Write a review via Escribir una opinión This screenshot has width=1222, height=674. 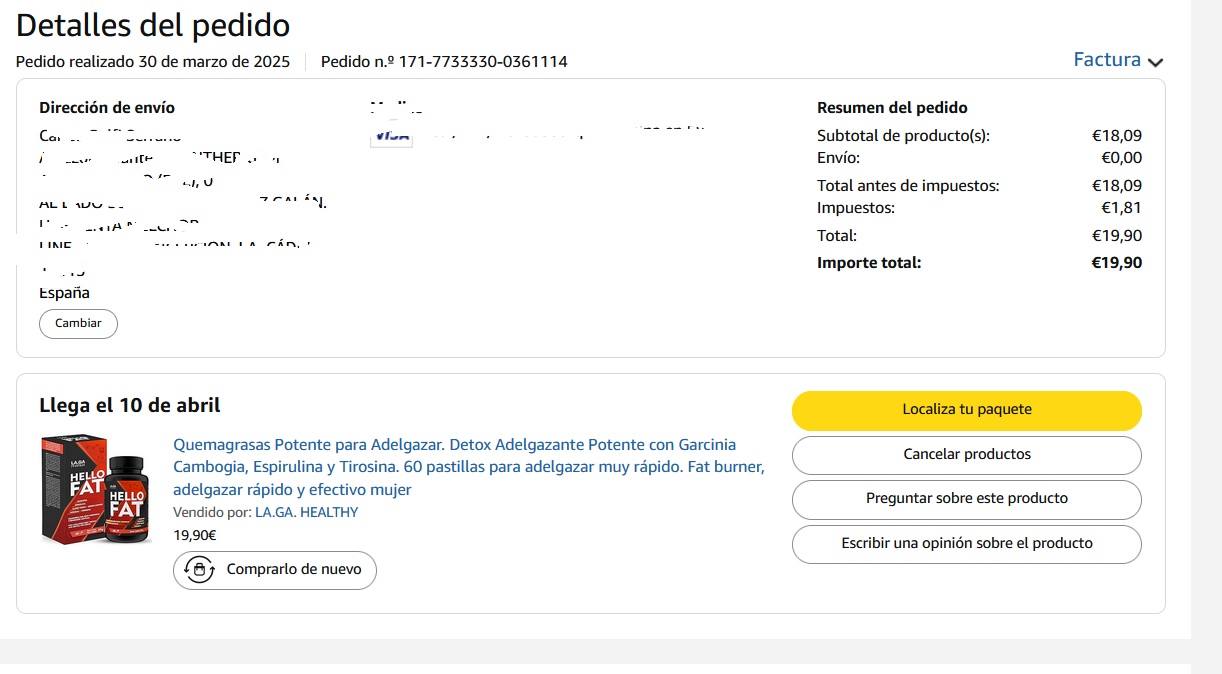point(966,544)
